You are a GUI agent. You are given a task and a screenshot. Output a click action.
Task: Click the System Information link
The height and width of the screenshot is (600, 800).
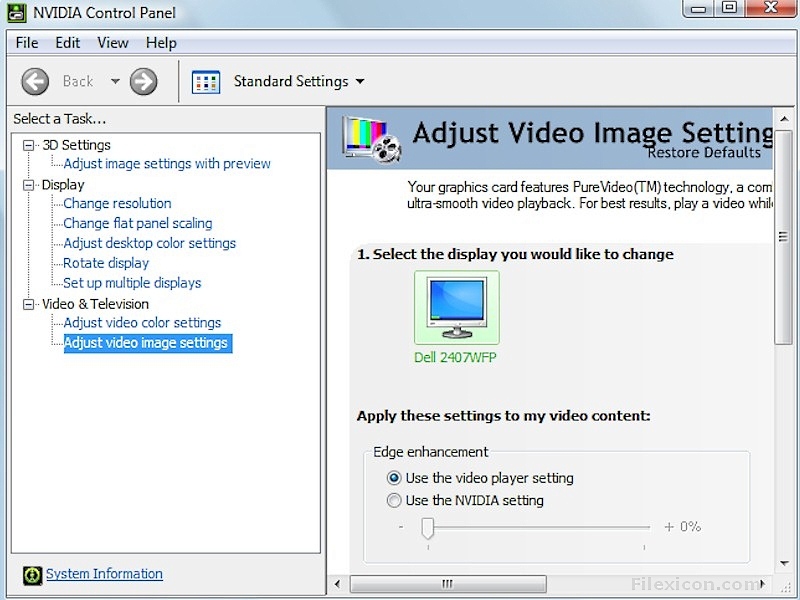click(x=104, y=574)
